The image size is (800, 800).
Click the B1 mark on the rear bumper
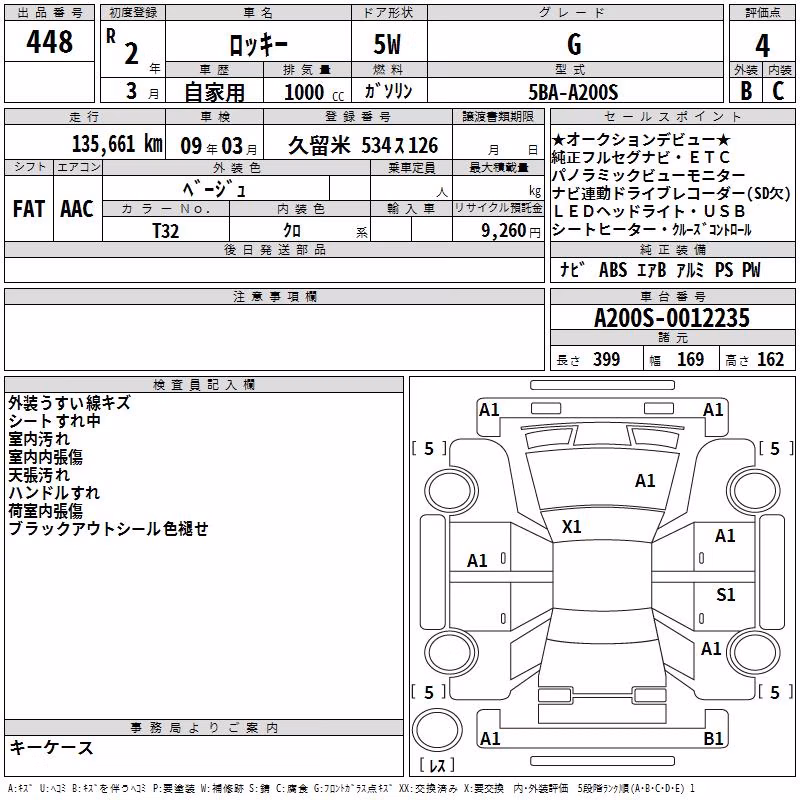click(x=713, y=738)
